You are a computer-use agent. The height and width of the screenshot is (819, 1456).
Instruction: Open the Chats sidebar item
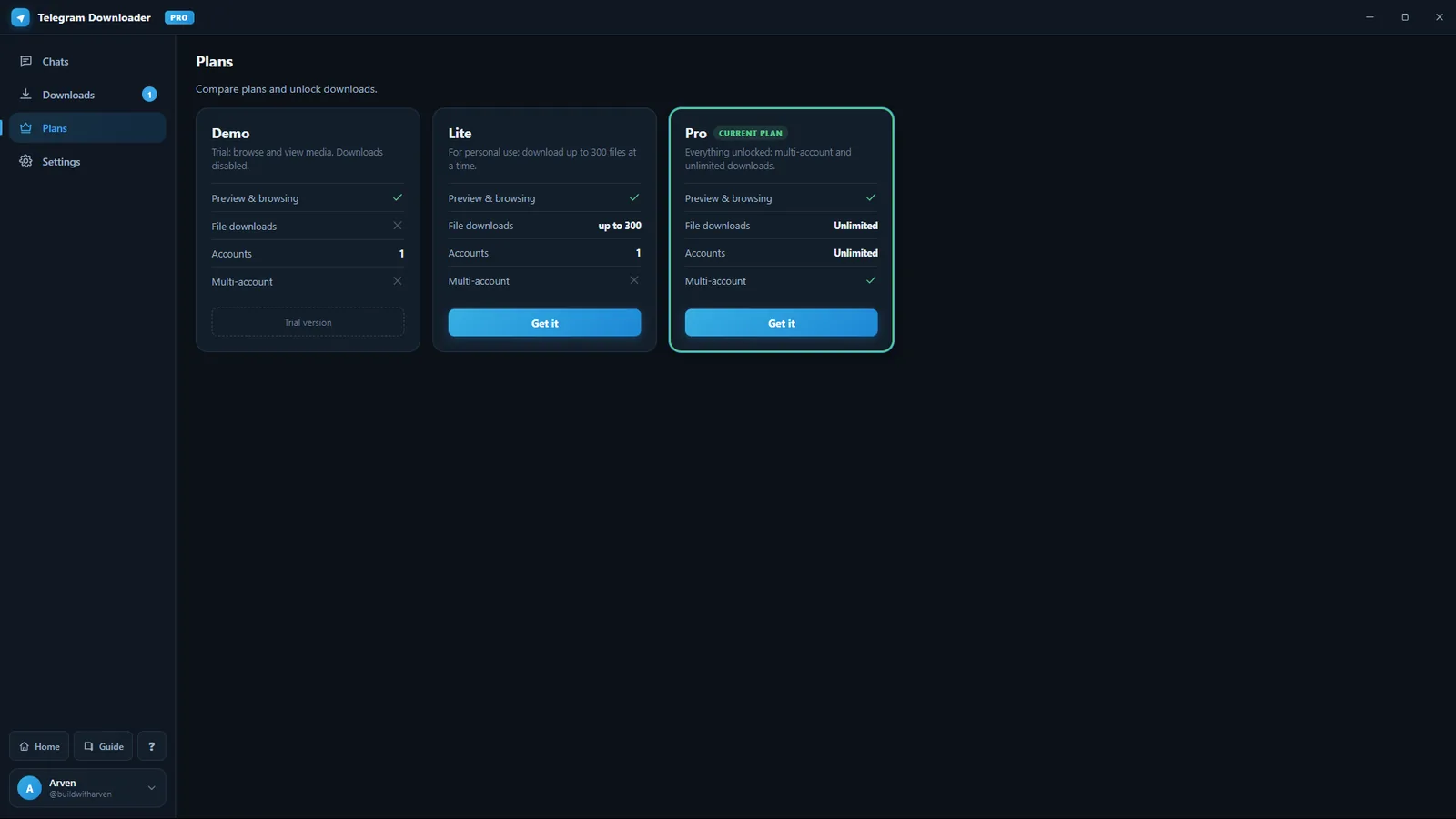coord(87,61)
